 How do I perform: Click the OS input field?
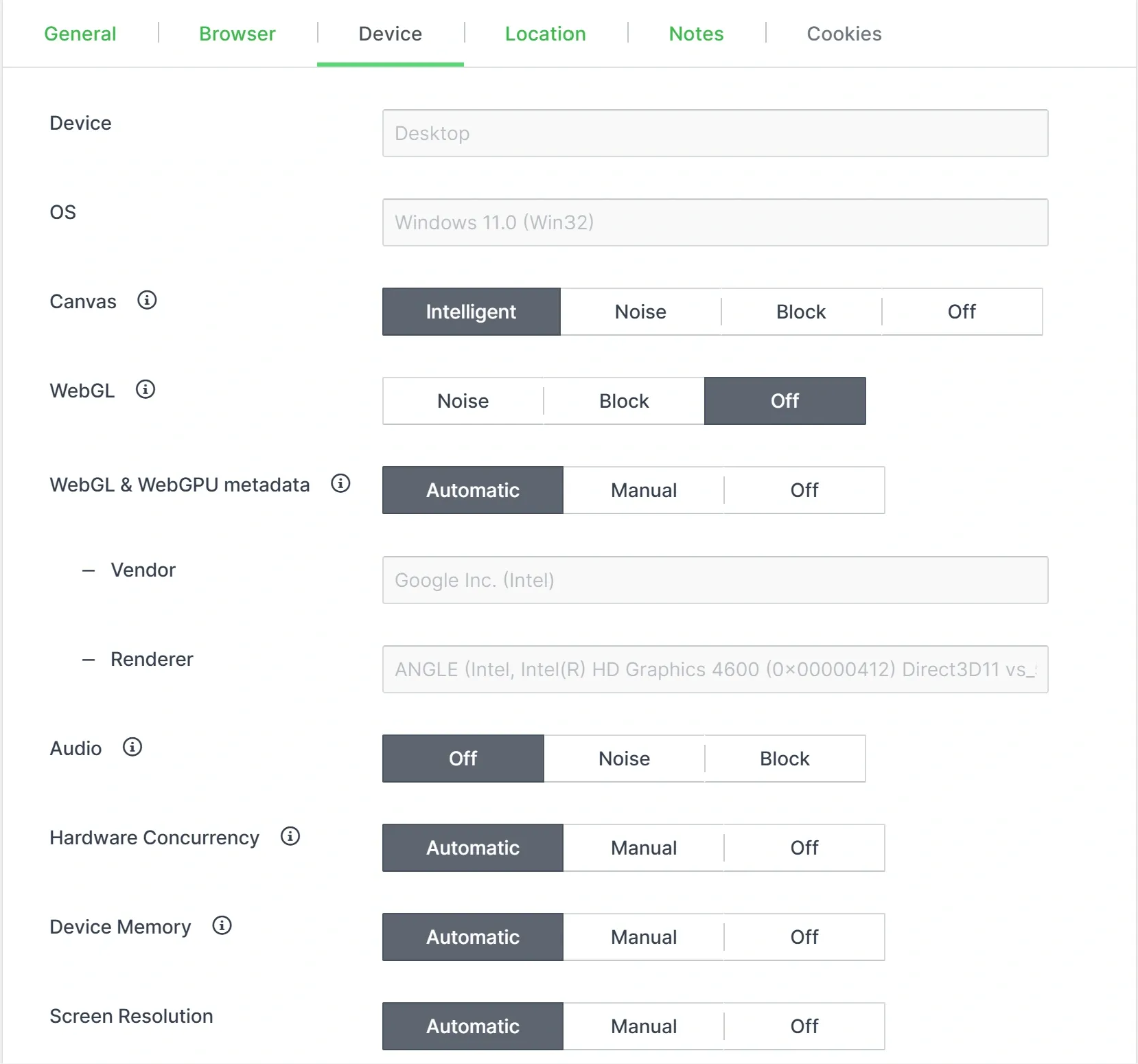[x=715, y=222]
